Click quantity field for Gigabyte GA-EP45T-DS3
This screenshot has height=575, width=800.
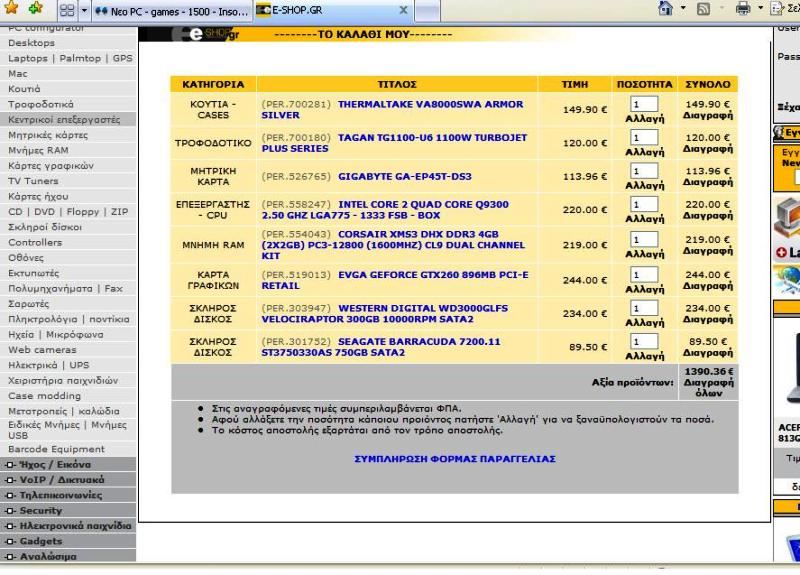pyautogui.click(x=644, y=171)
